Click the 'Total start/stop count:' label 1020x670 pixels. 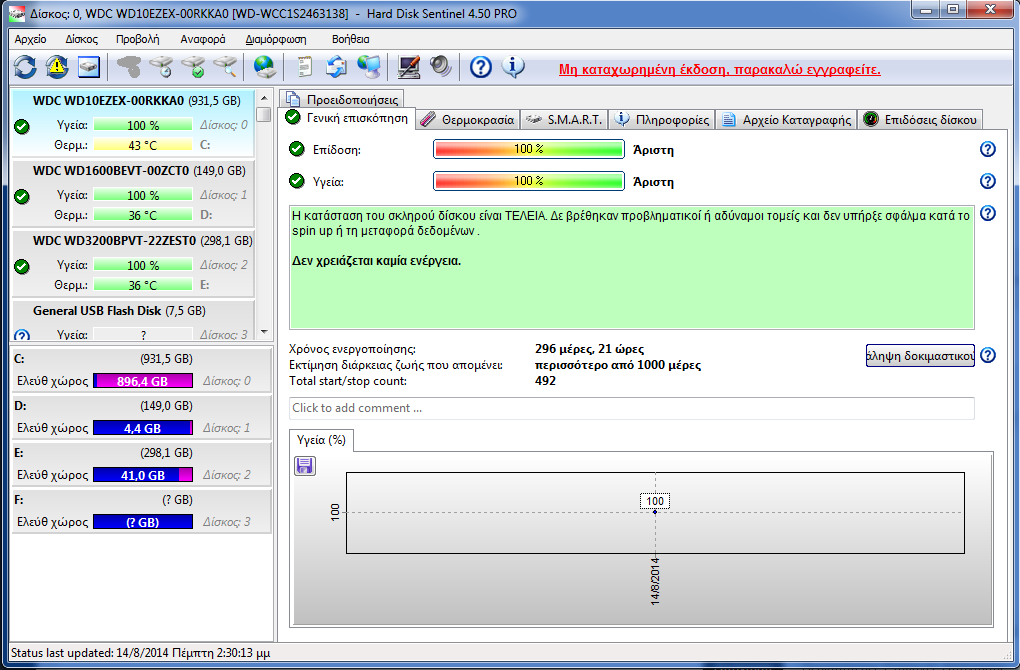348,381
